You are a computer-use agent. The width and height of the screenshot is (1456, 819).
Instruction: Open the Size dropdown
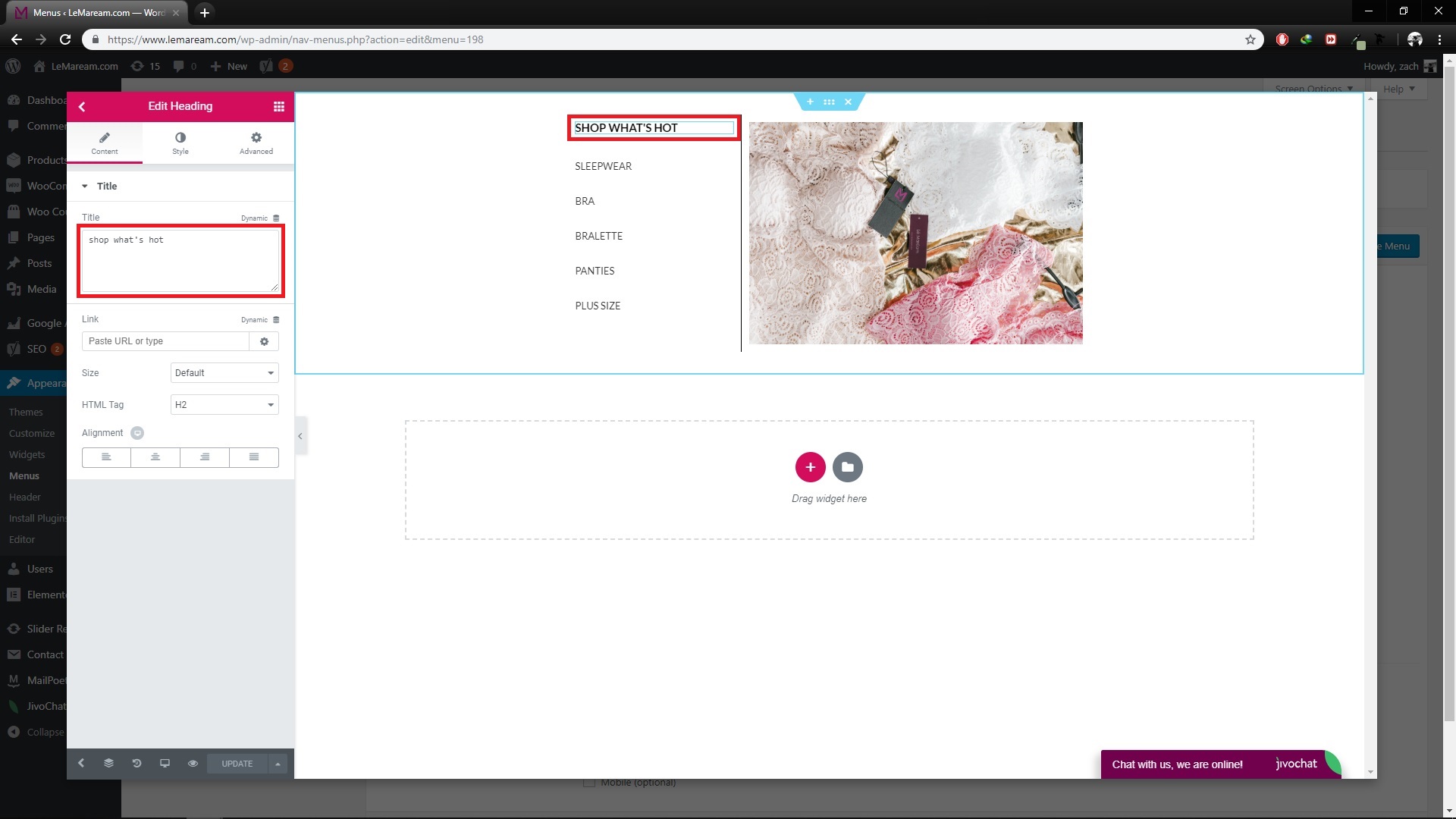224,373
